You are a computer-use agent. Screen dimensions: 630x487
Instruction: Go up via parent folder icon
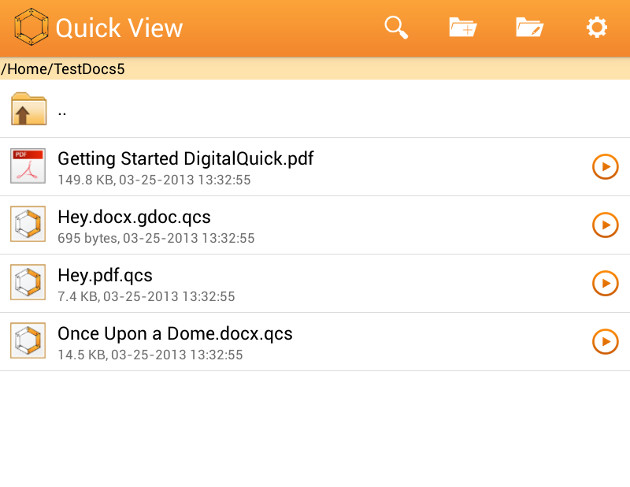pos(29,108)
